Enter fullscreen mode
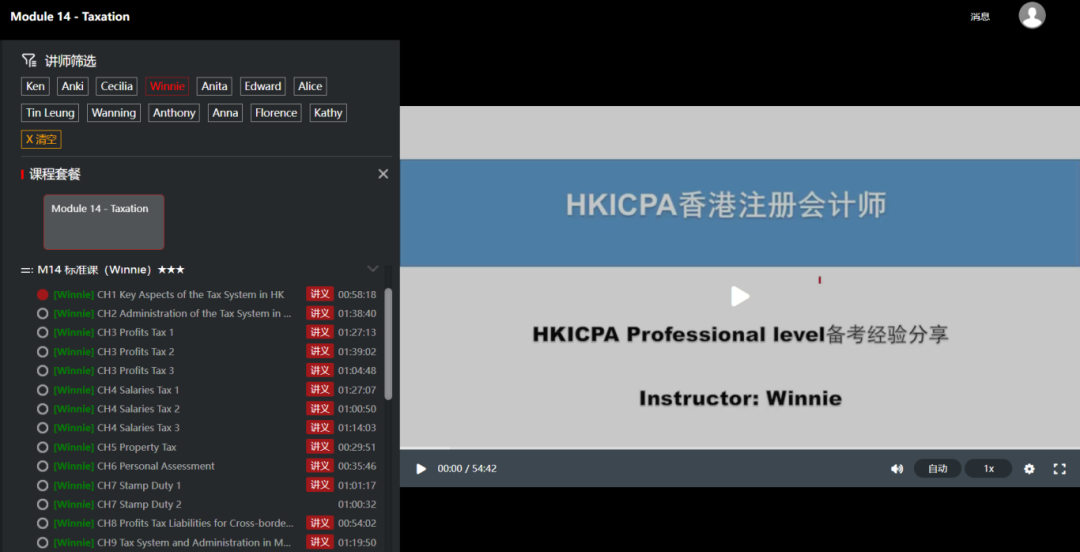The width and height of the screenshot is (1080, 552). click(x=1059, y=469)
